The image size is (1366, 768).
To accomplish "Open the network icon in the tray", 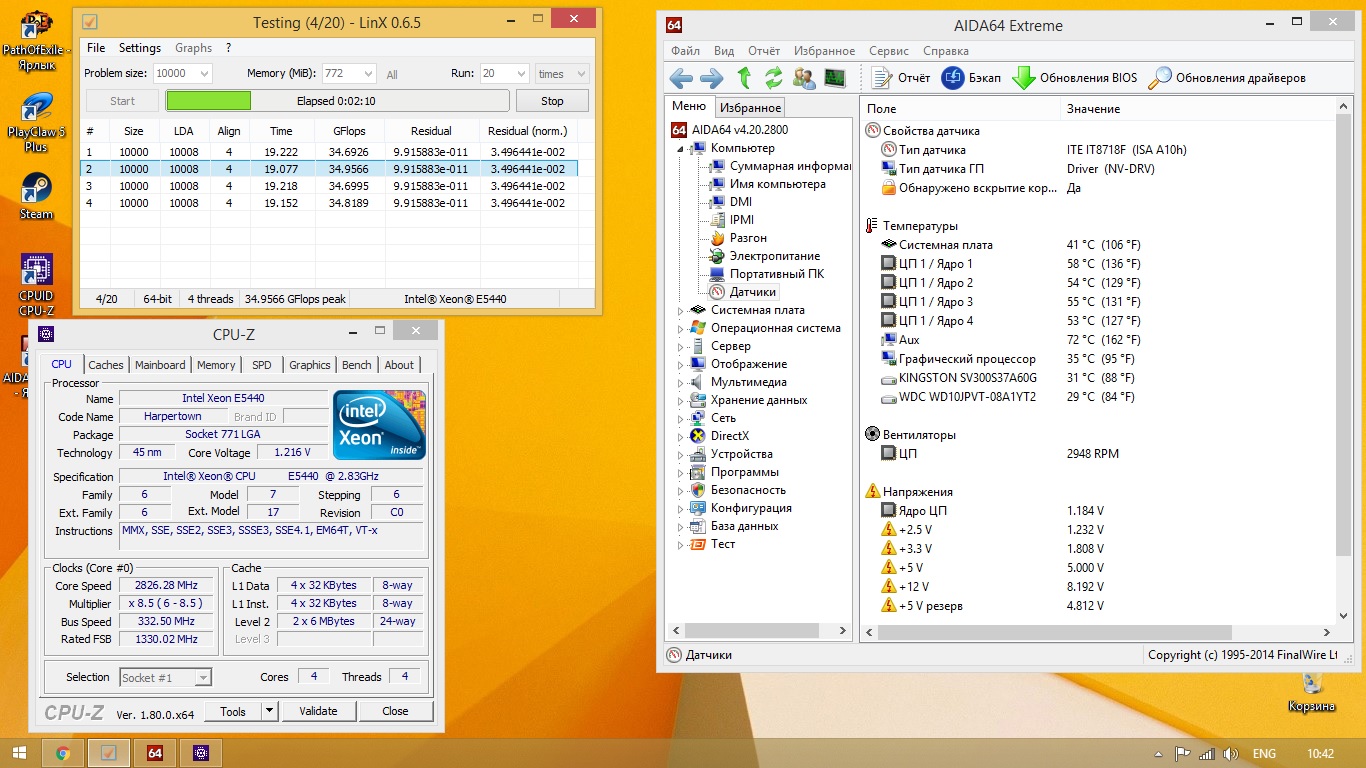I will [1206, 754].
